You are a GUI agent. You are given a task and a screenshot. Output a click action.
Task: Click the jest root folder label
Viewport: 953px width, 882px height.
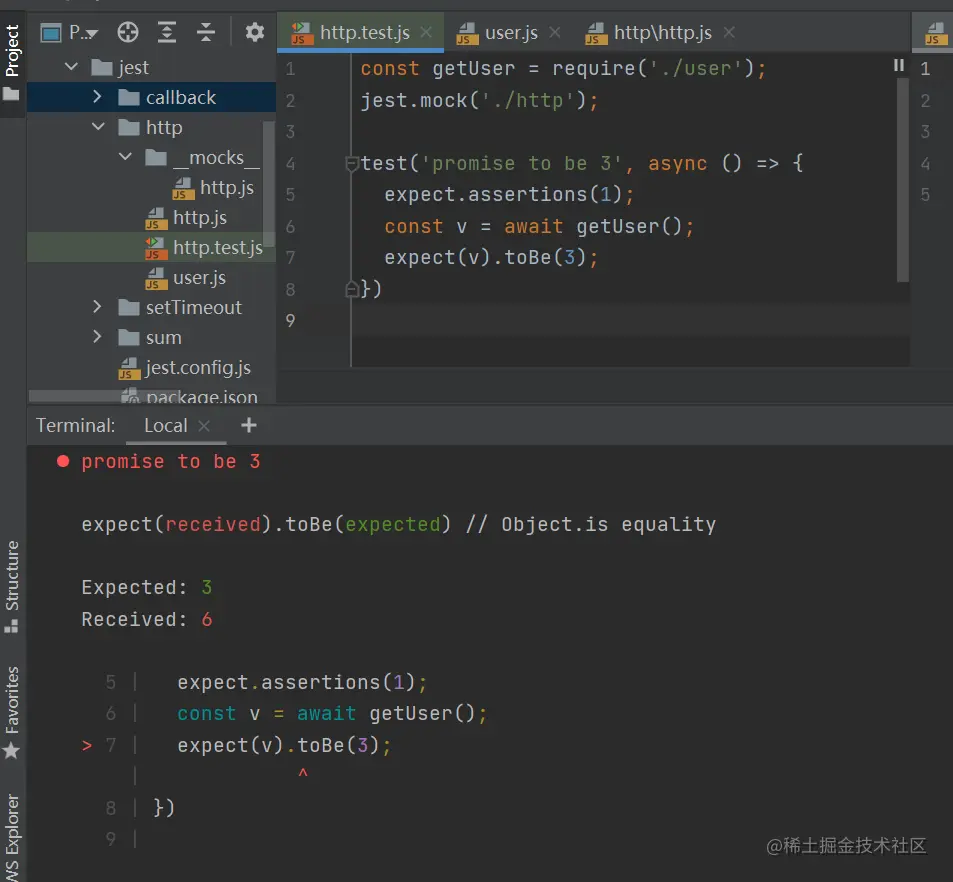[x=134, y=67]
